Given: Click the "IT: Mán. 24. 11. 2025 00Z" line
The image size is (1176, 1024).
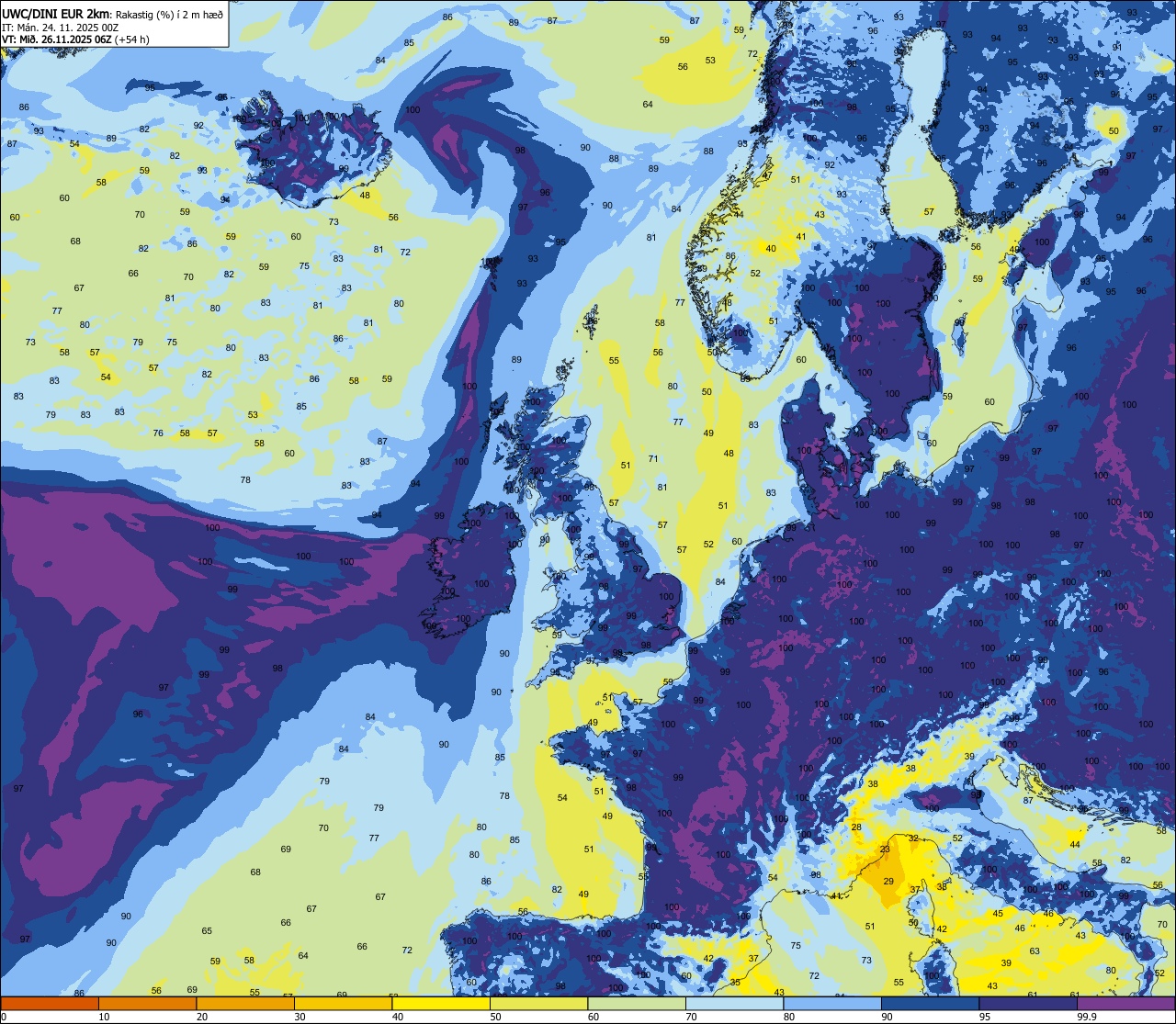Looking at the screenshot, I should (x=61, y=27).
